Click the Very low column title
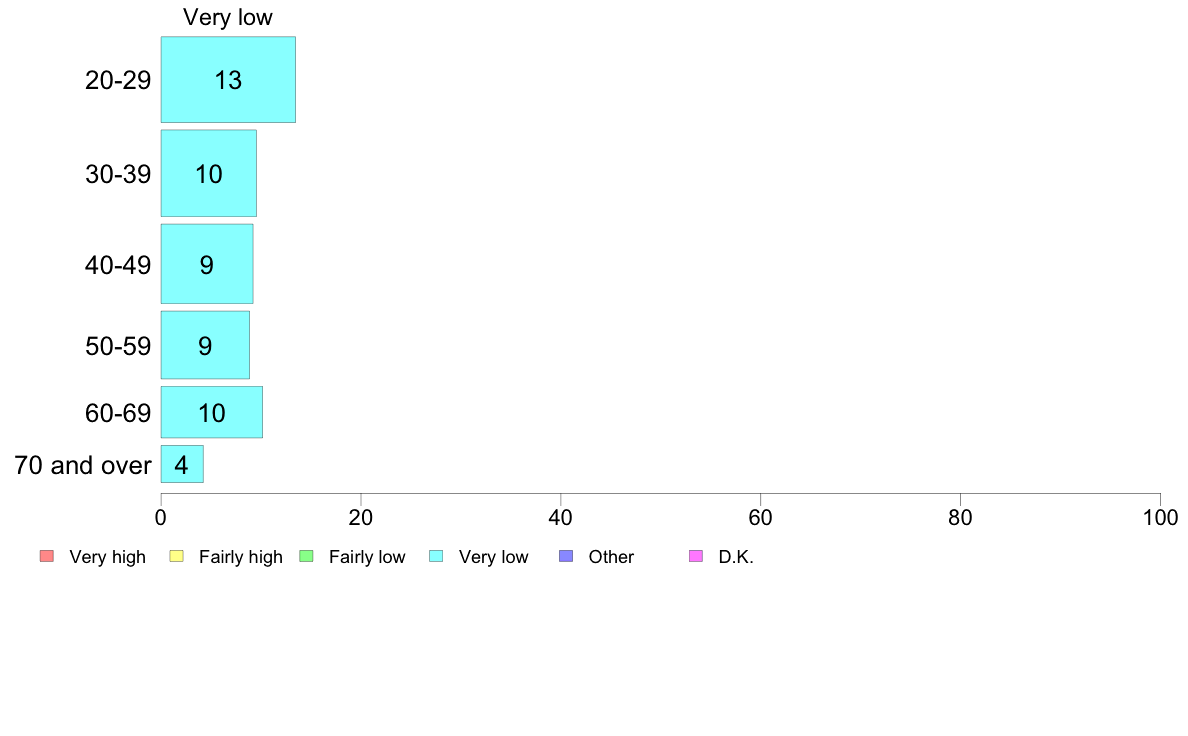 tap(227, 17)
